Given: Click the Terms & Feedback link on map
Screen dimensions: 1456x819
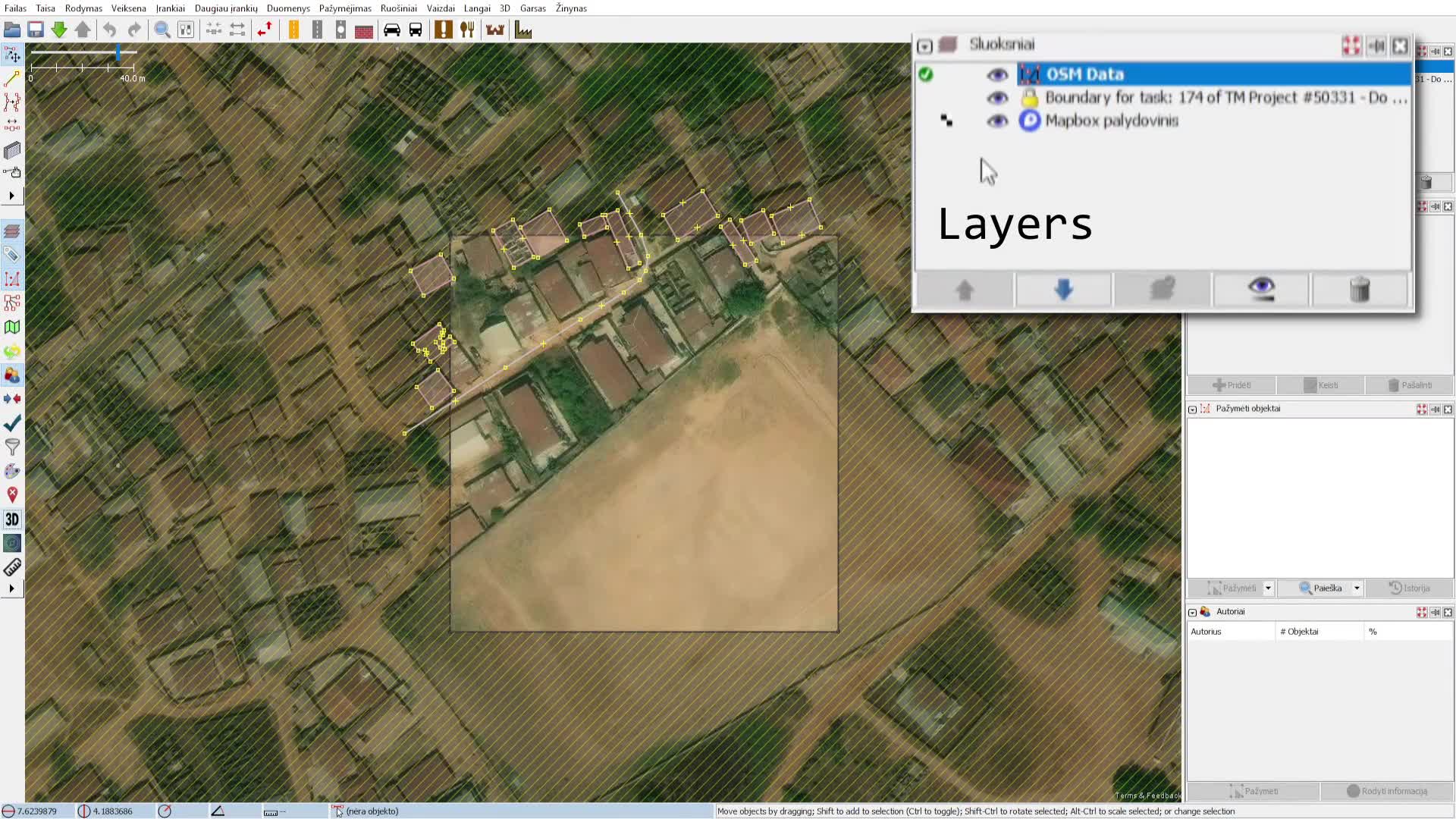Looking at the screenshot, I should click(1147, 795).
